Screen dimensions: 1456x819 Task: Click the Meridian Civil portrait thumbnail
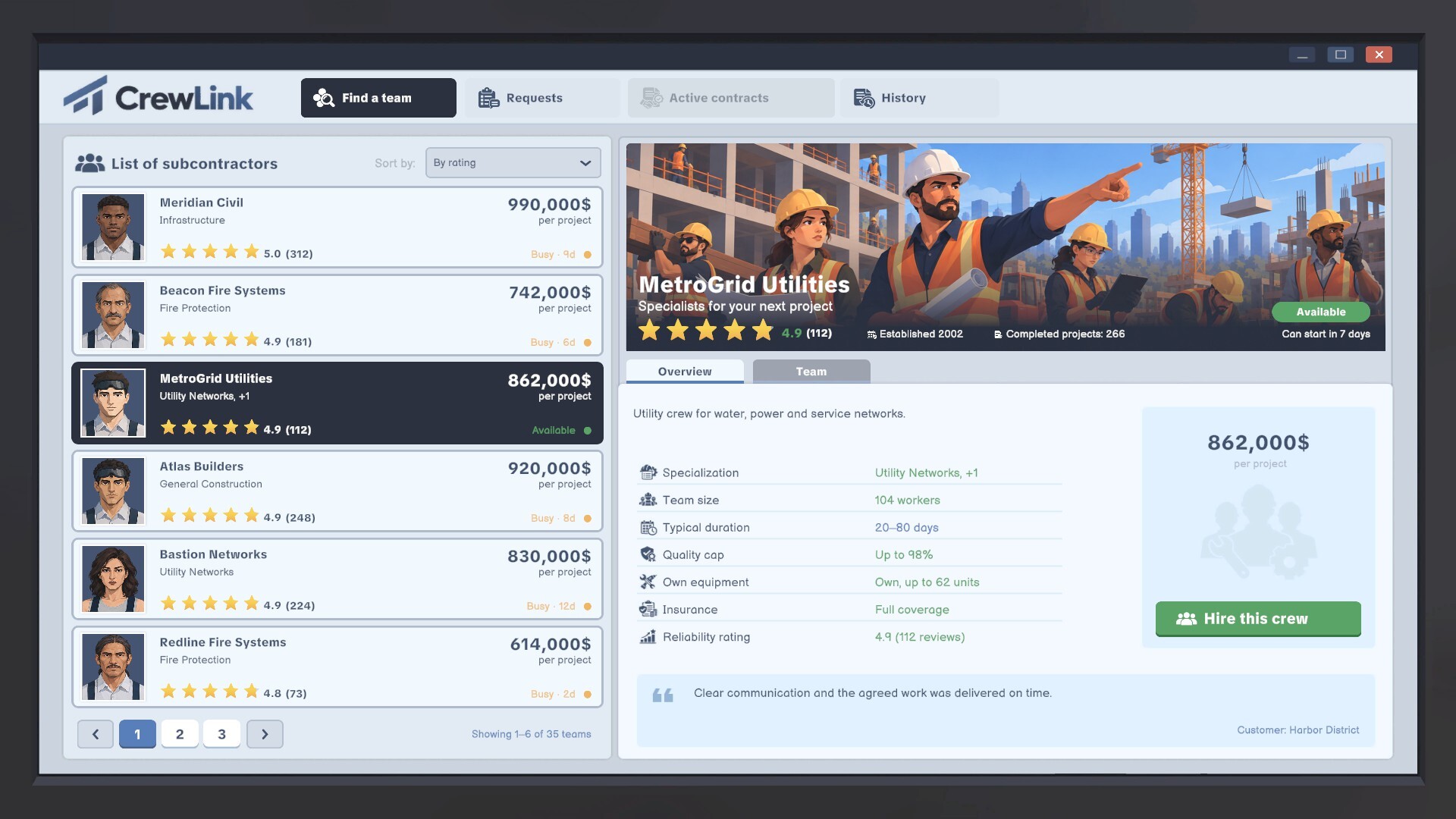(113, 227)
